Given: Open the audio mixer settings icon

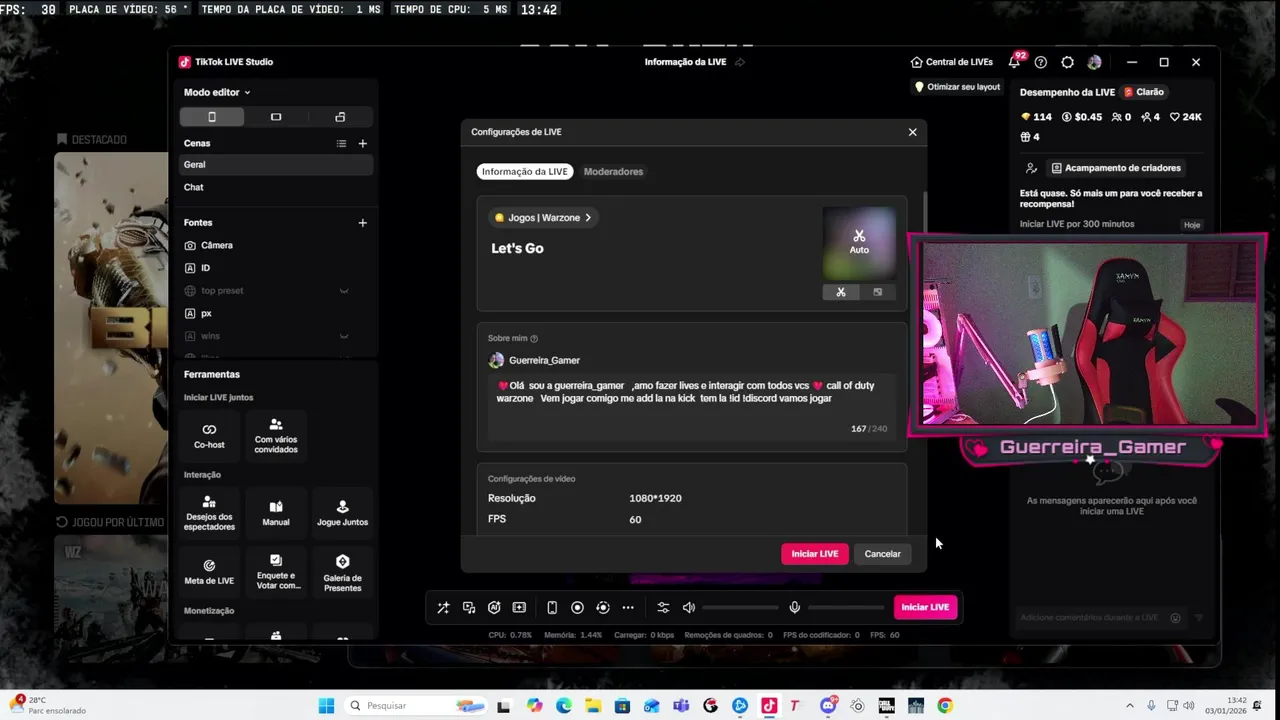Looking at the screenshot, I should (x=663, y=608).
